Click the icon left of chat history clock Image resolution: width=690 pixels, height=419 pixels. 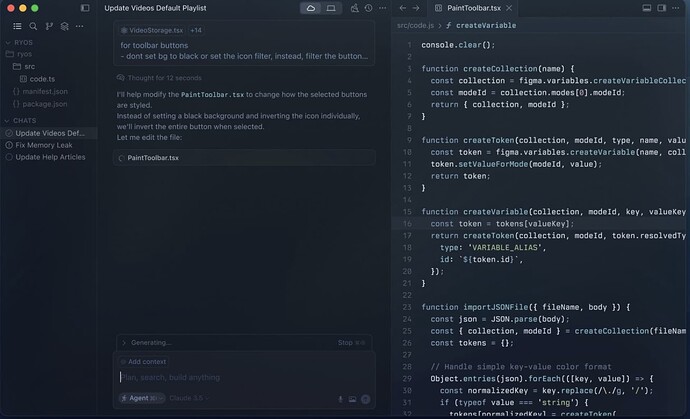click(x=354, y=8)
